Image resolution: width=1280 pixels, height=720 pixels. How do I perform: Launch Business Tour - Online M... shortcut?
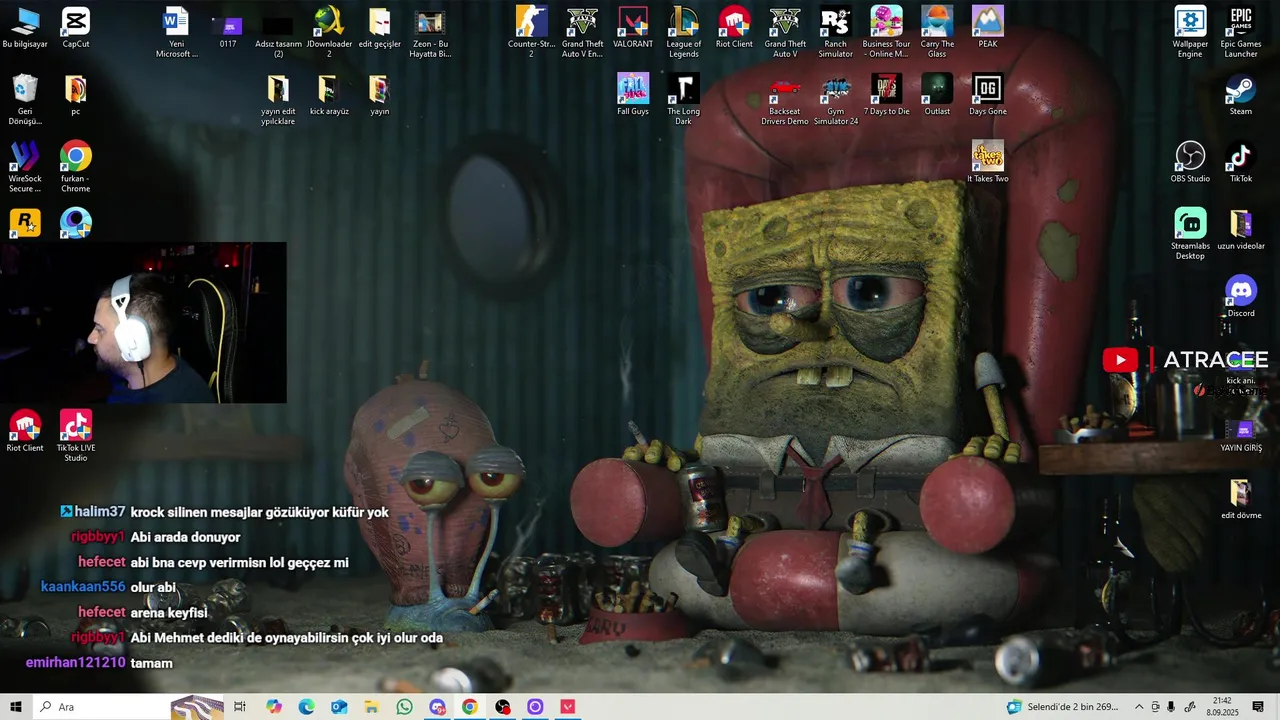pos(886,33)
